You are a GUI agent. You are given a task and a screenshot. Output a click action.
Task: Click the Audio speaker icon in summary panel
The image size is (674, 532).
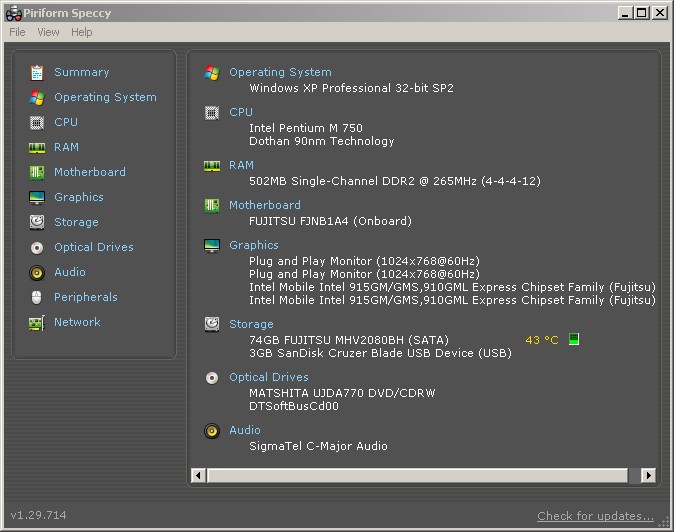tap(212, 431)
